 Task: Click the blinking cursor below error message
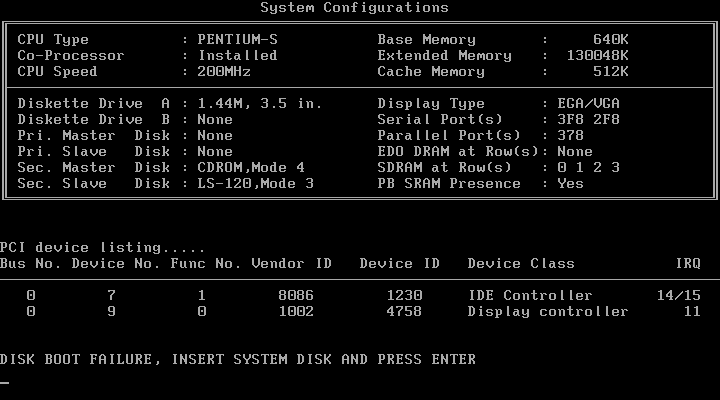pyautogui.click(x=5, y=383)
